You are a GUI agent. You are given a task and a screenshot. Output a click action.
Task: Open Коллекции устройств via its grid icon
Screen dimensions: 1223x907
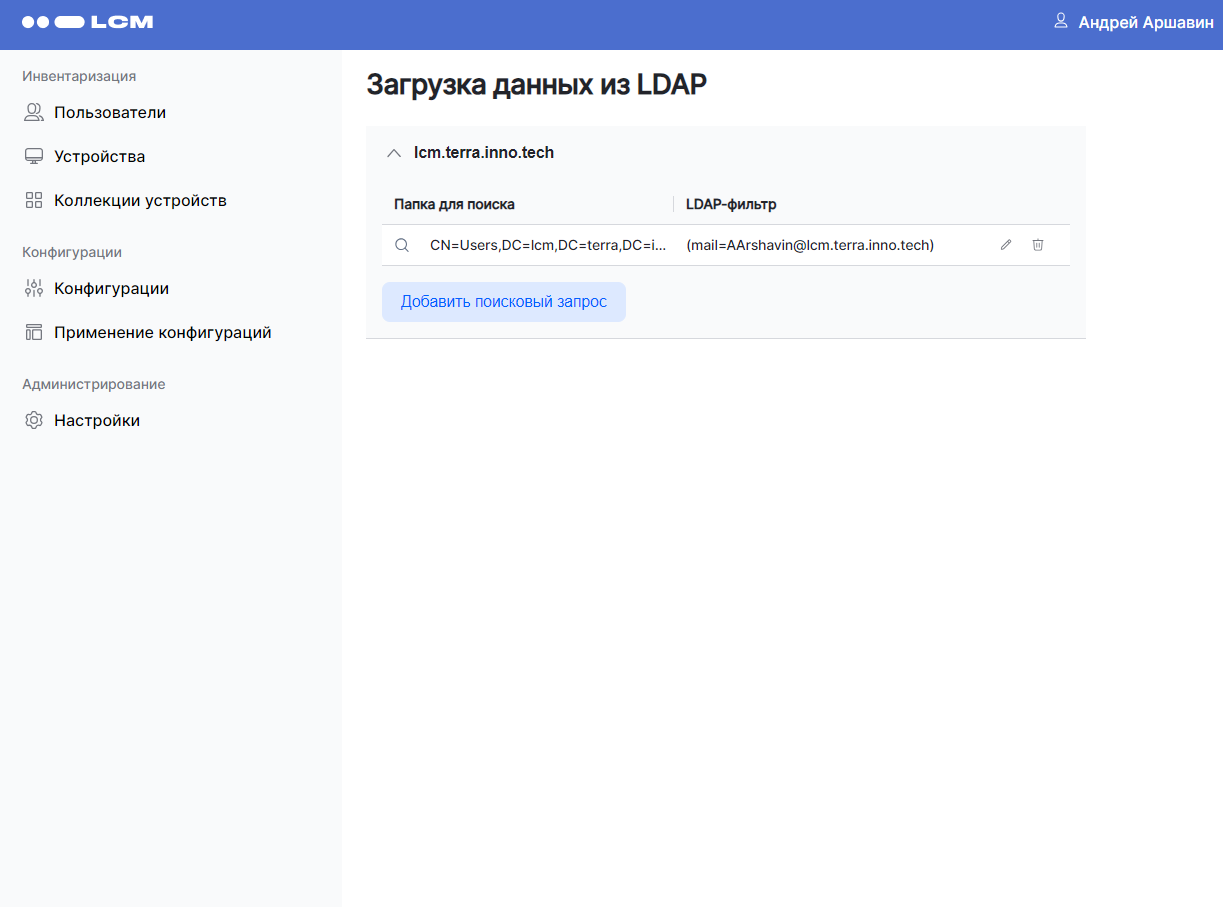(32, 200)
